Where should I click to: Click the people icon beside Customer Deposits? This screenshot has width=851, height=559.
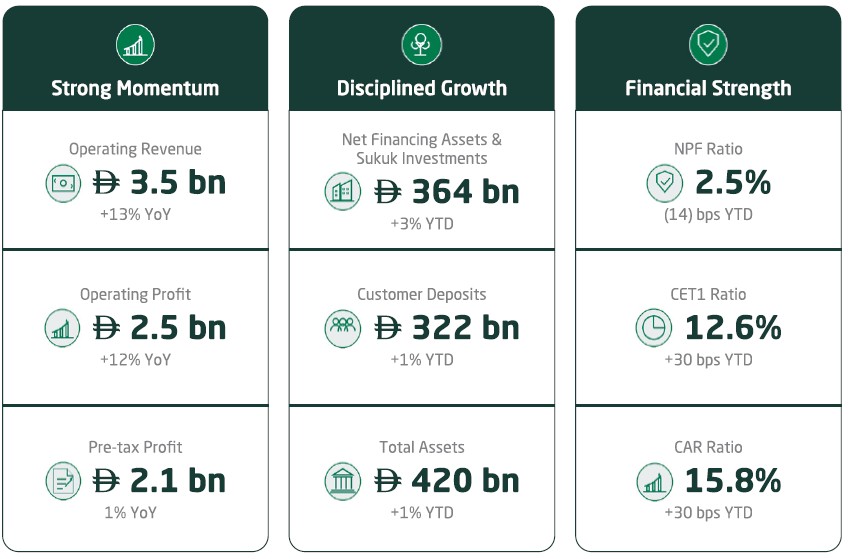coord(343,328)
